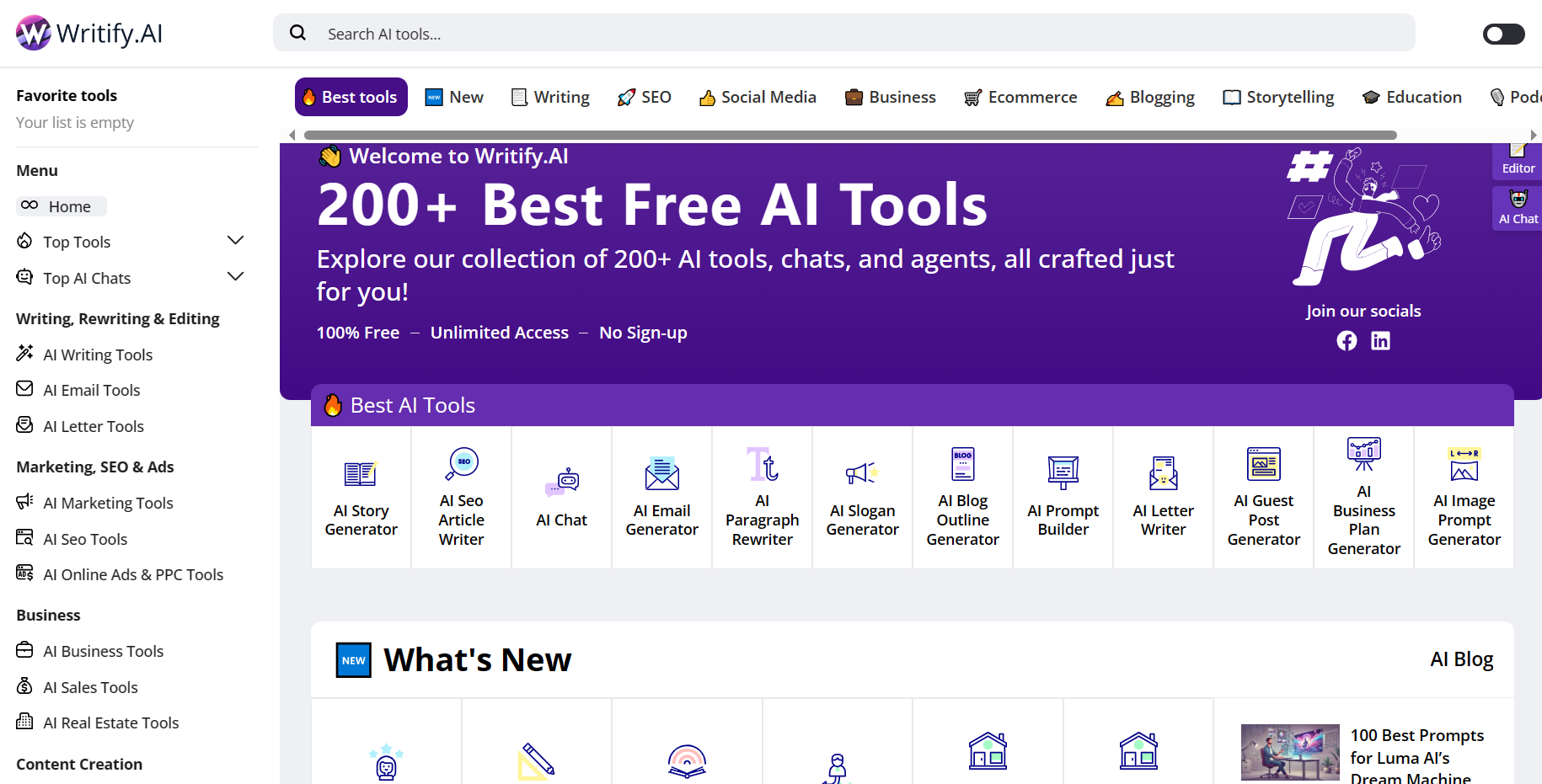Screen dimensions: 1542x784
Task: Open the AI Paragraph Rewriter
Action: click(762, 497)
